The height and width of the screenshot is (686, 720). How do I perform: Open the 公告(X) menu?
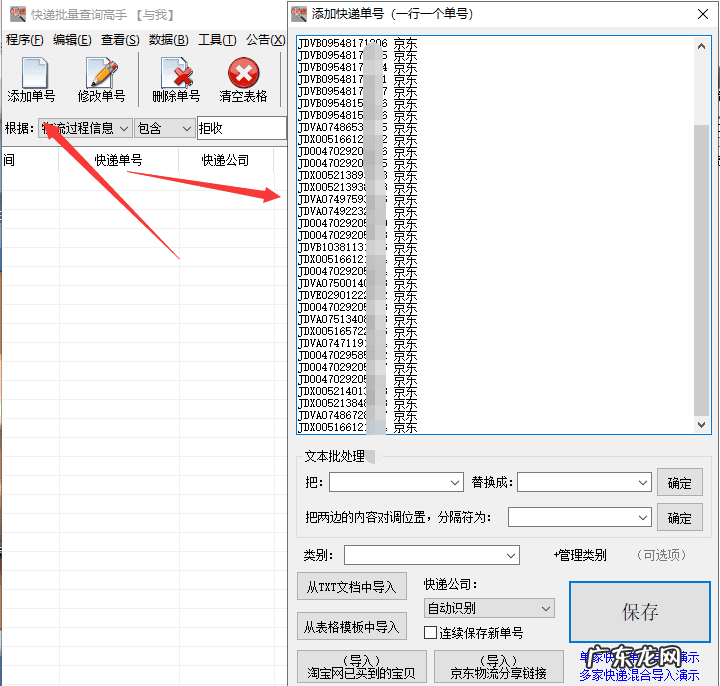(265, 40)
